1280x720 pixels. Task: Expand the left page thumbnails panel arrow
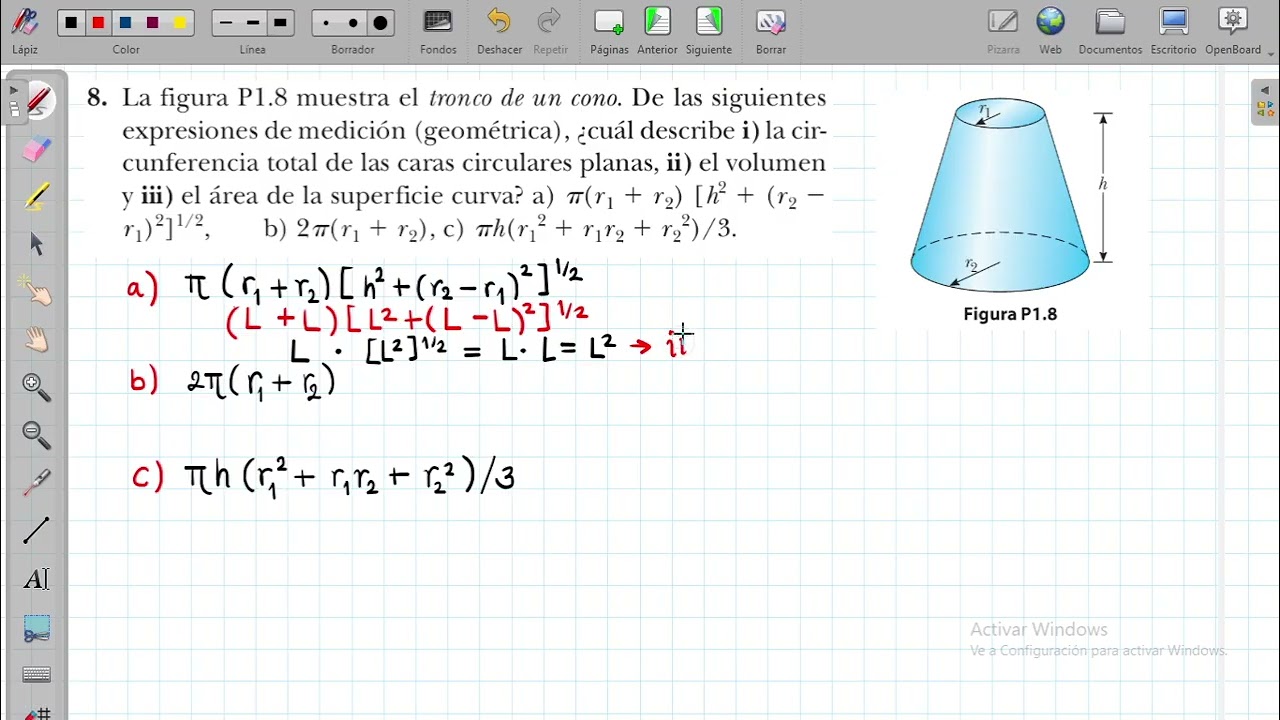tap(13, 90)
